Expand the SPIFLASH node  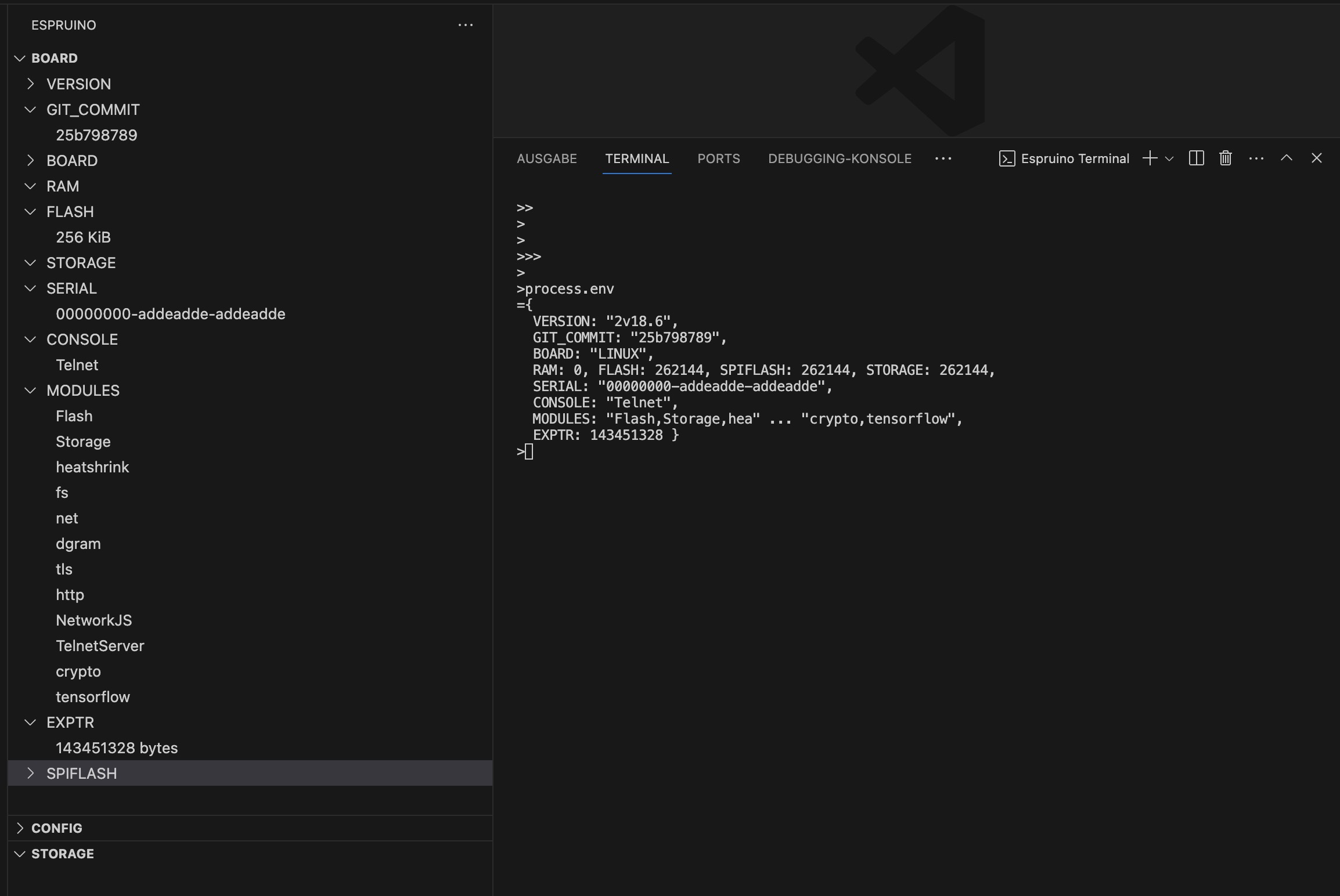click(250, 774)
